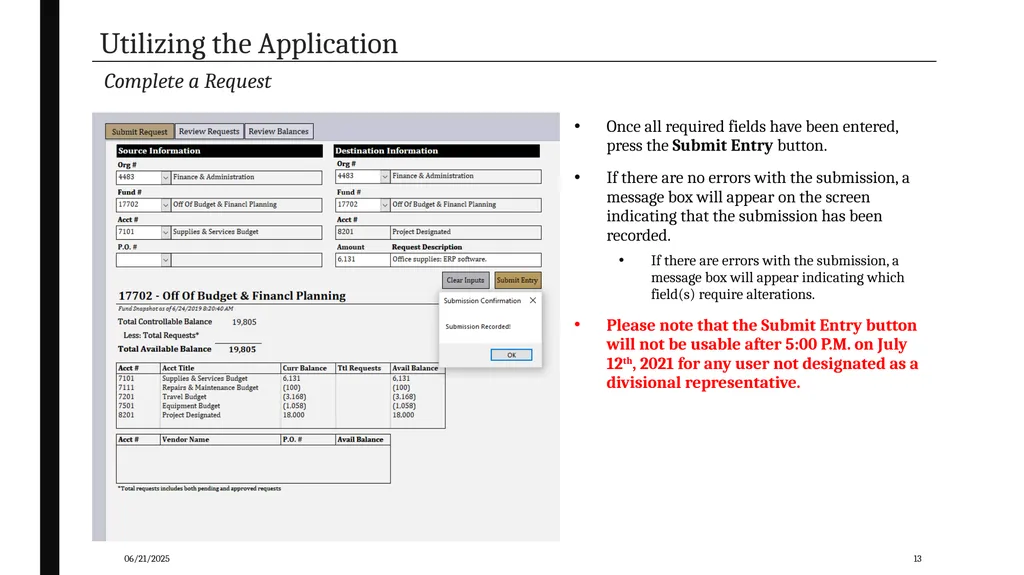The height and width of the screenshot is (575, 1024).
Task: Click the Vendor Name column header
Action: coord(185,440)
